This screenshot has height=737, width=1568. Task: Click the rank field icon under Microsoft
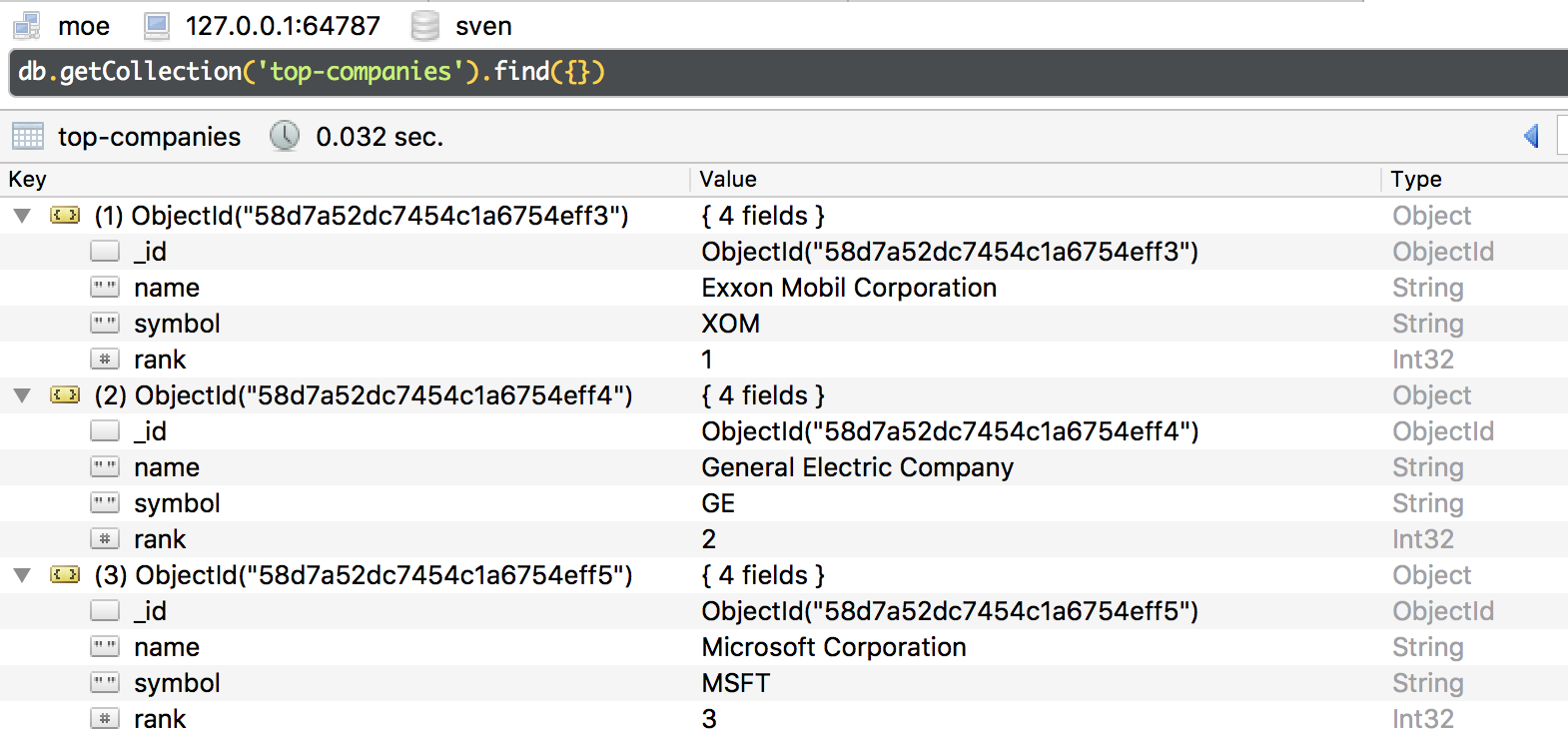pos(105,719)
